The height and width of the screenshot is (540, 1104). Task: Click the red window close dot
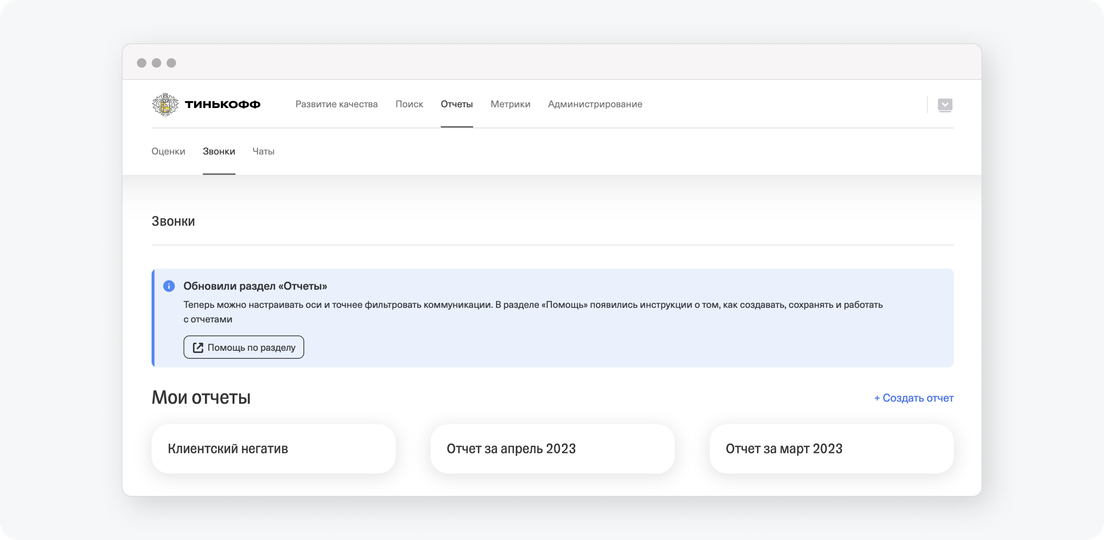pyautogui.click(x=142, y=63)
